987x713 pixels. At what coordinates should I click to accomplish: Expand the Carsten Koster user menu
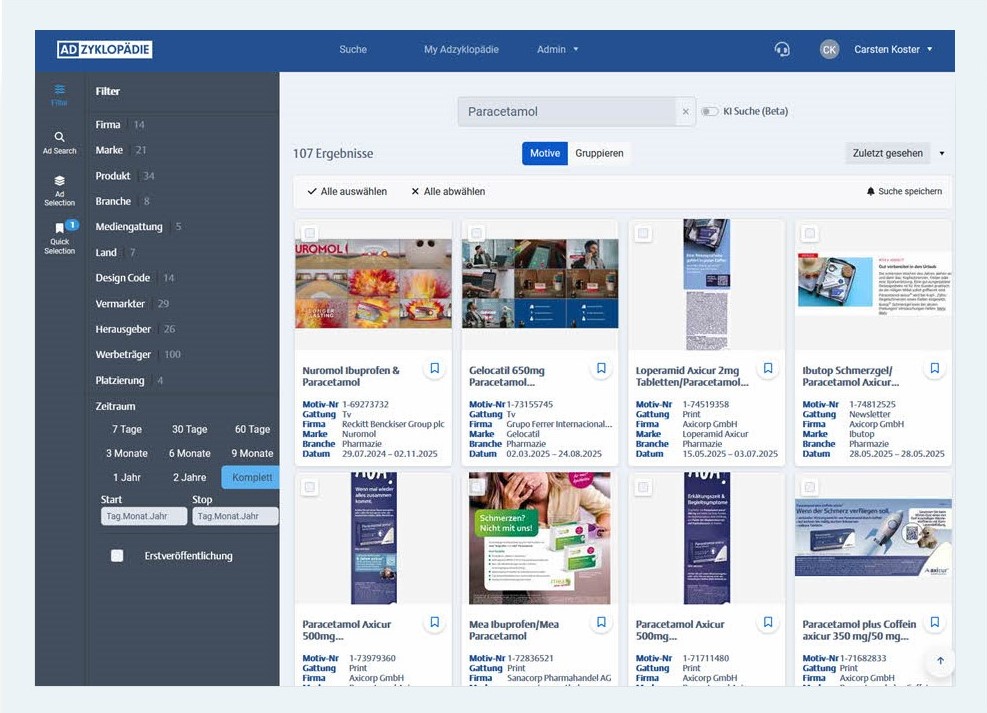tap(892, 50)
